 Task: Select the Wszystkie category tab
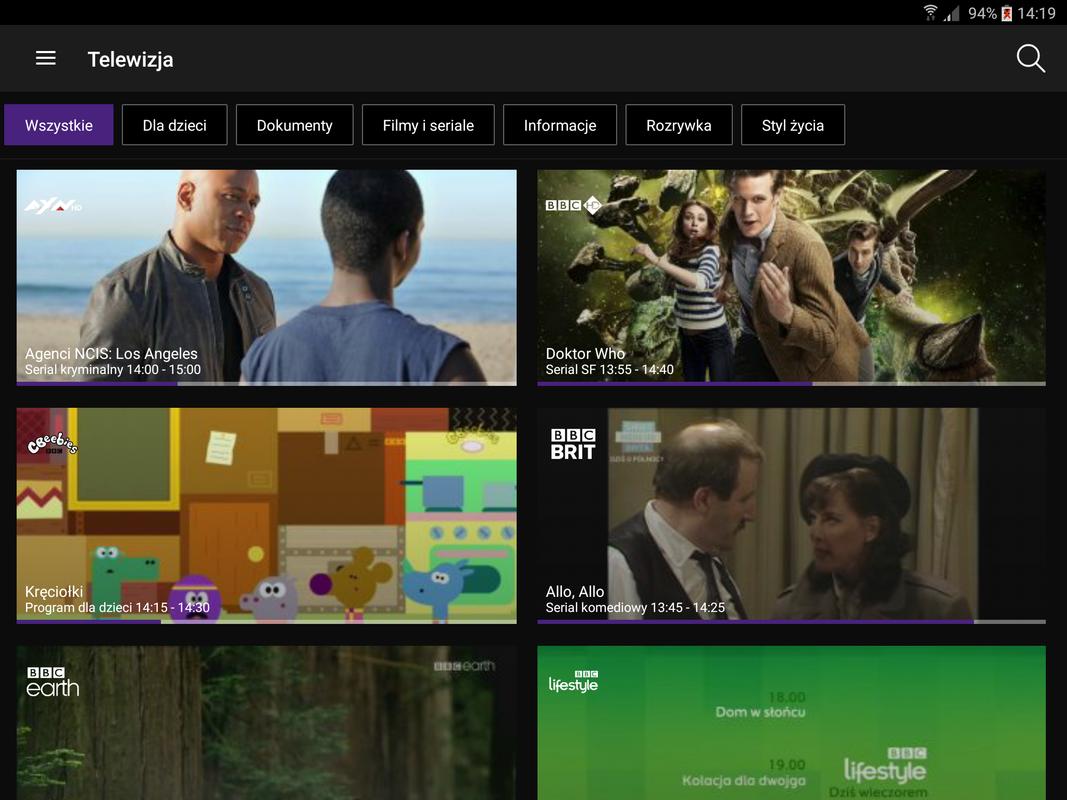click(59, 125)
